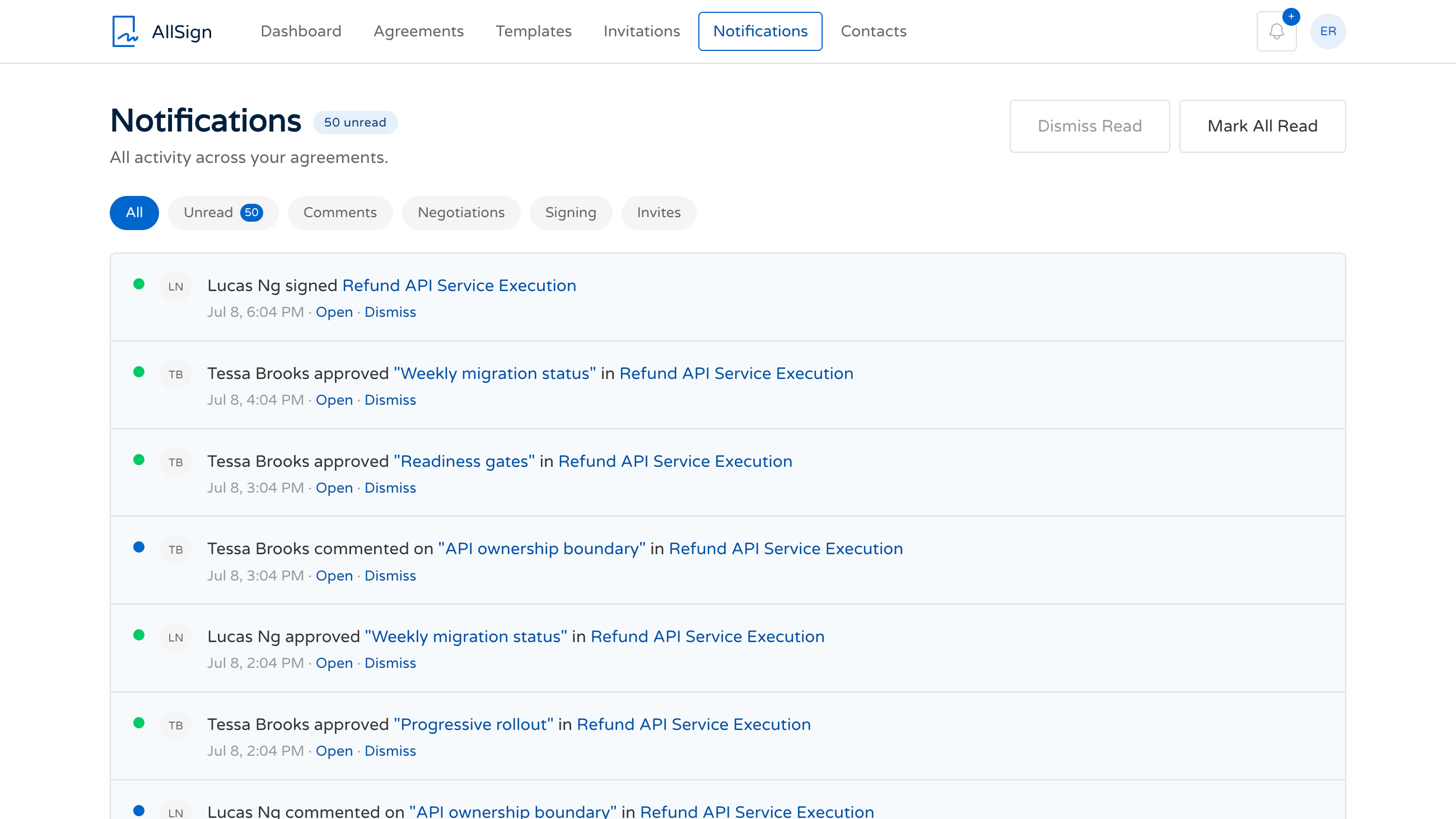Viewport: 1456px width, 819px height.
Task: Switch to the Templates tab
Action: (x=534, y=31)
